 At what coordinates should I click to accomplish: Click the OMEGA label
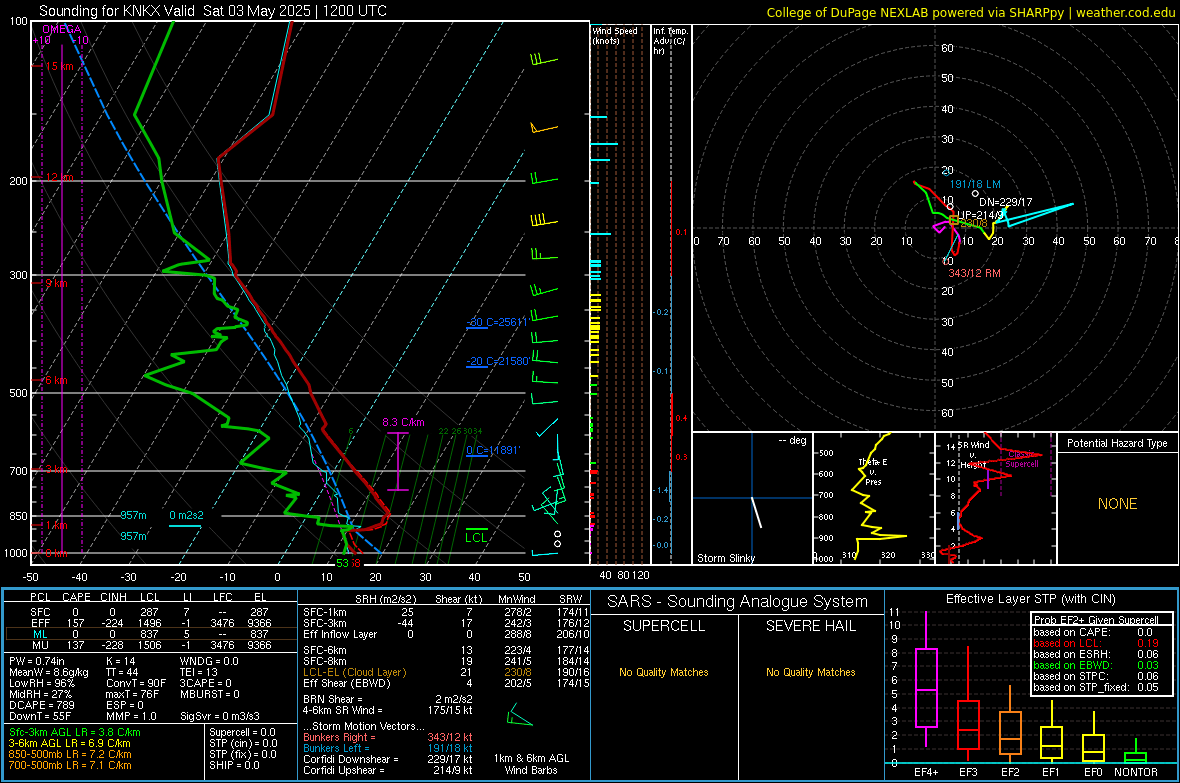62,29
